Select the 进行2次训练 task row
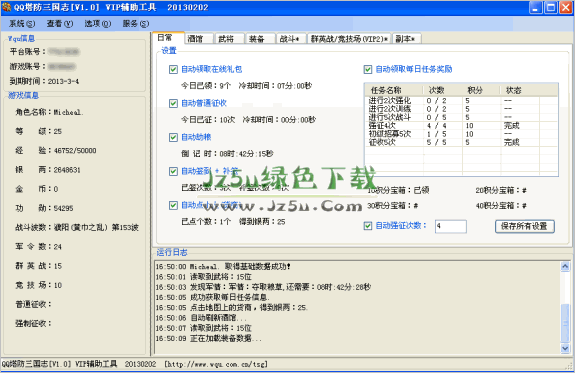 click(x=461, y=109)
